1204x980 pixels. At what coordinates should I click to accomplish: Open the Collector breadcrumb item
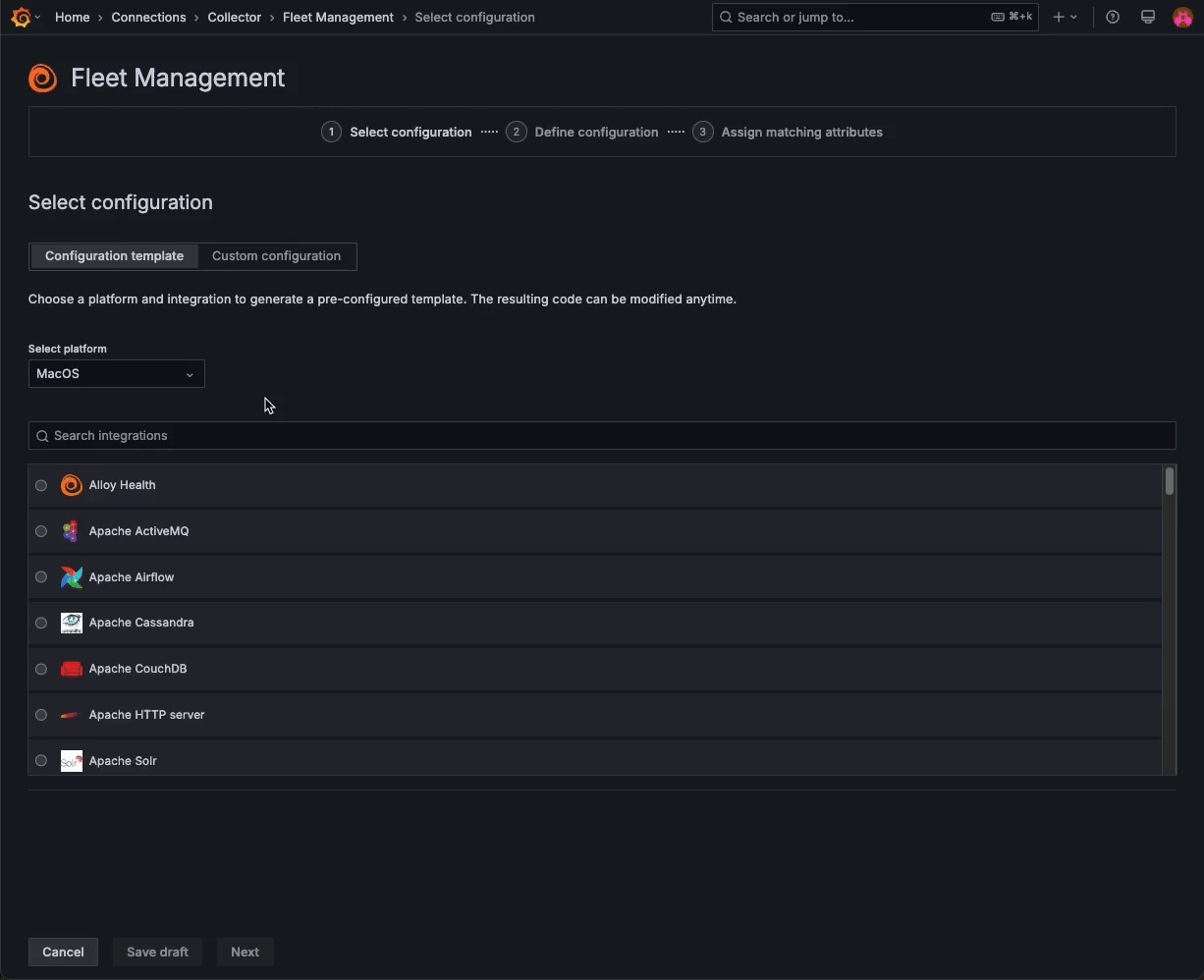[234, 17]
